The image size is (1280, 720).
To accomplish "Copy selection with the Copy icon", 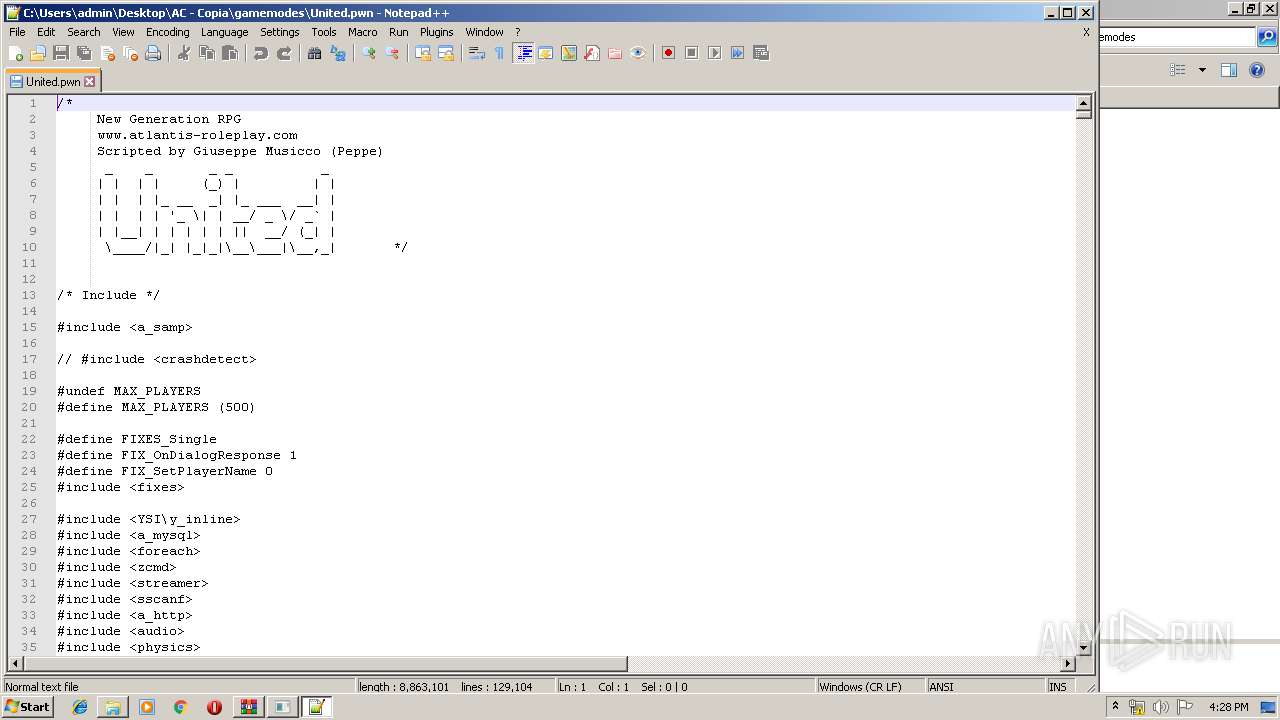I will click(x=207, y=53).
